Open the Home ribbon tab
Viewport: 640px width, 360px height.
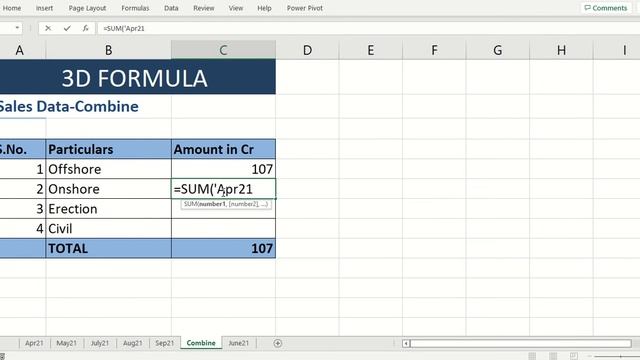pos(12,8)
